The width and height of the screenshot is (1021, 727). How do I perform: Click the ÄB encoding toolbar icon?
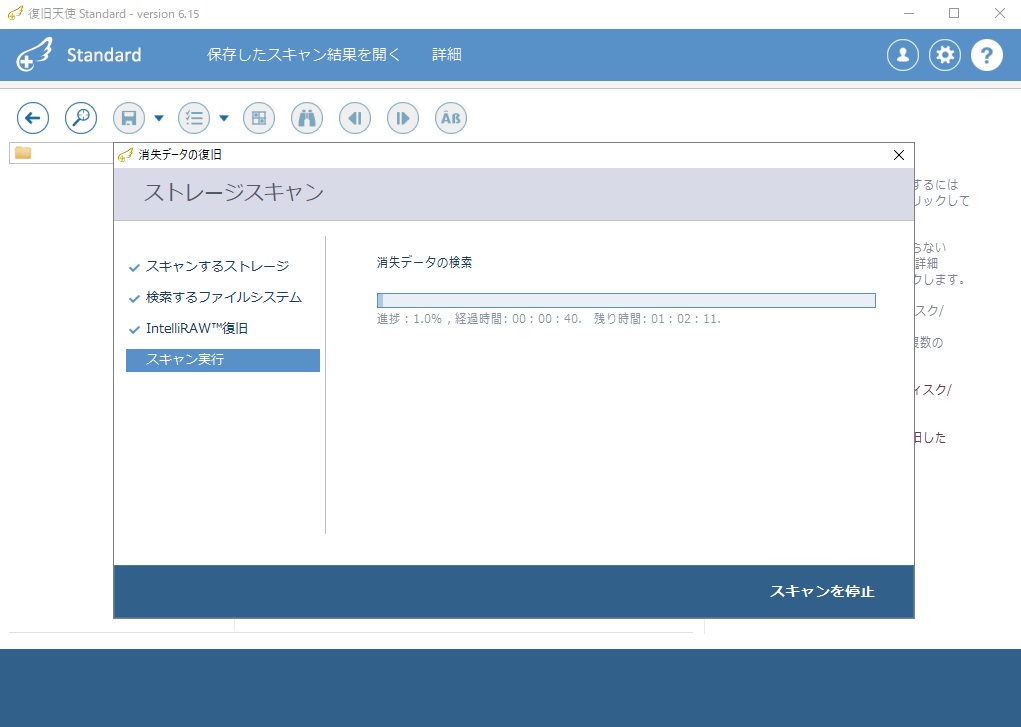[x=451, y=118]
